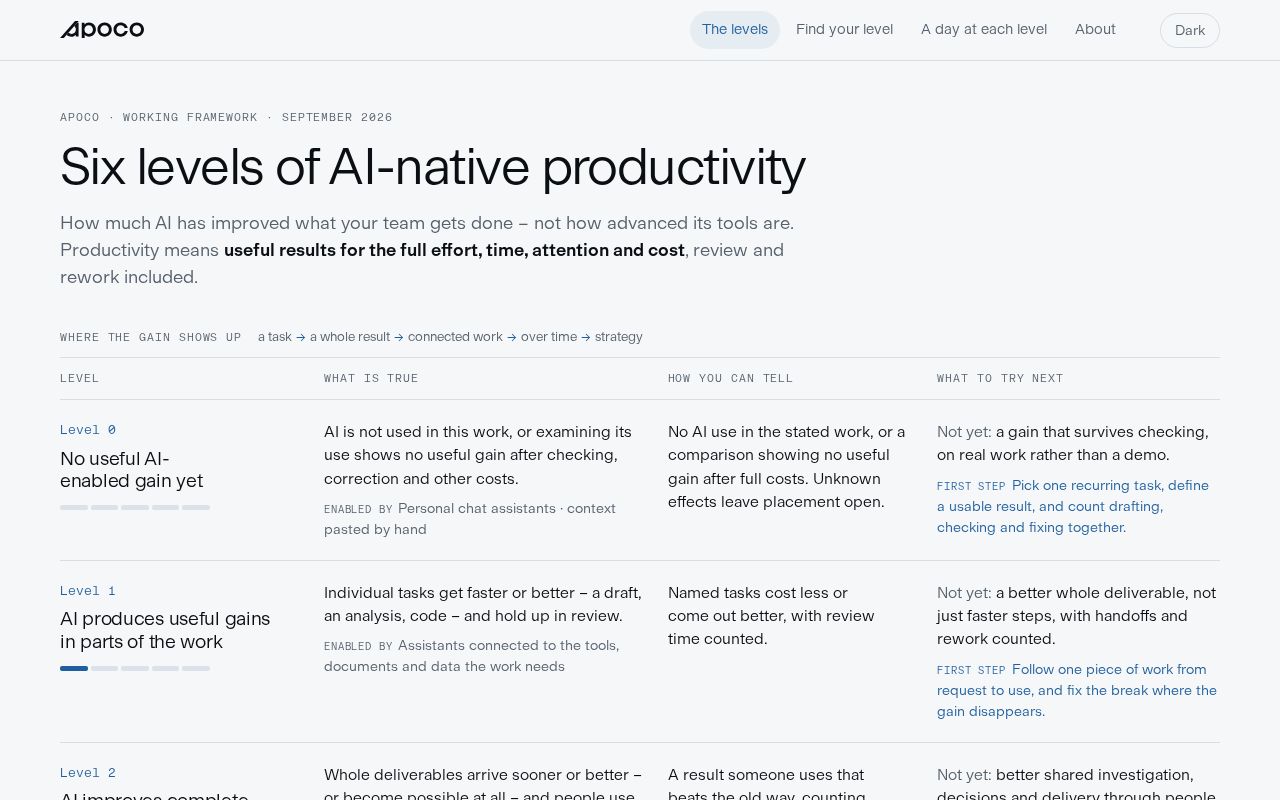The width and height of the screenshot is (1280, 800).
Task: Click 'Personal chat assistants' enabled-by text
Action: tap(470, 518)
